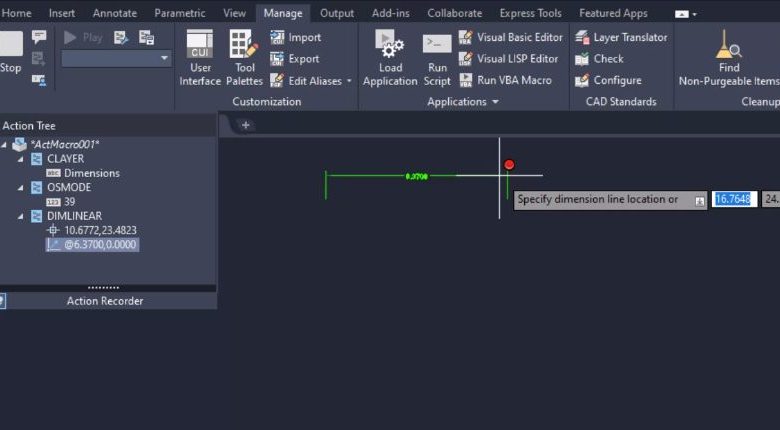
Task: Open the Visual Basic Editor
Action: pyautogui.click(x=510, y=37)
